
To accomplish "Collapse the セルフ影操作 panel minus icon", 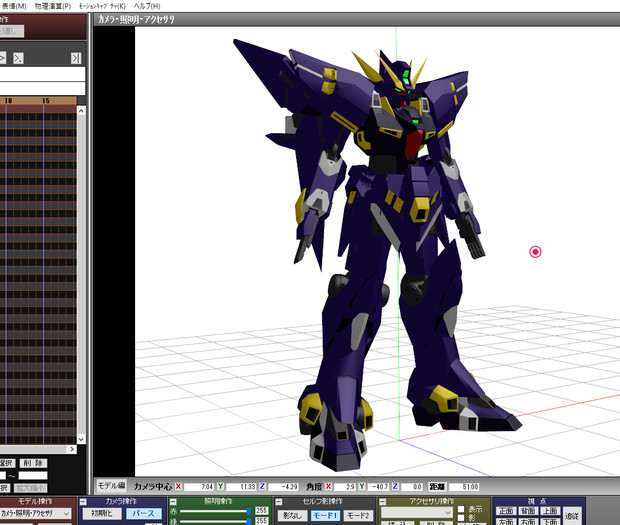I will (x=279, y=501).
